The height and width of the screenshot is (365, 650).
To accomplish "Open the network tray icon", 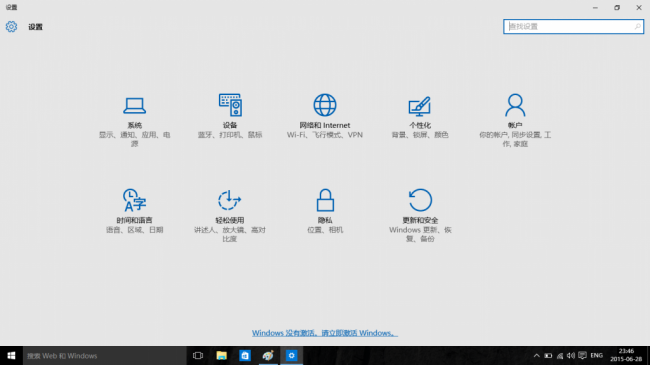I will click(560, 355).
